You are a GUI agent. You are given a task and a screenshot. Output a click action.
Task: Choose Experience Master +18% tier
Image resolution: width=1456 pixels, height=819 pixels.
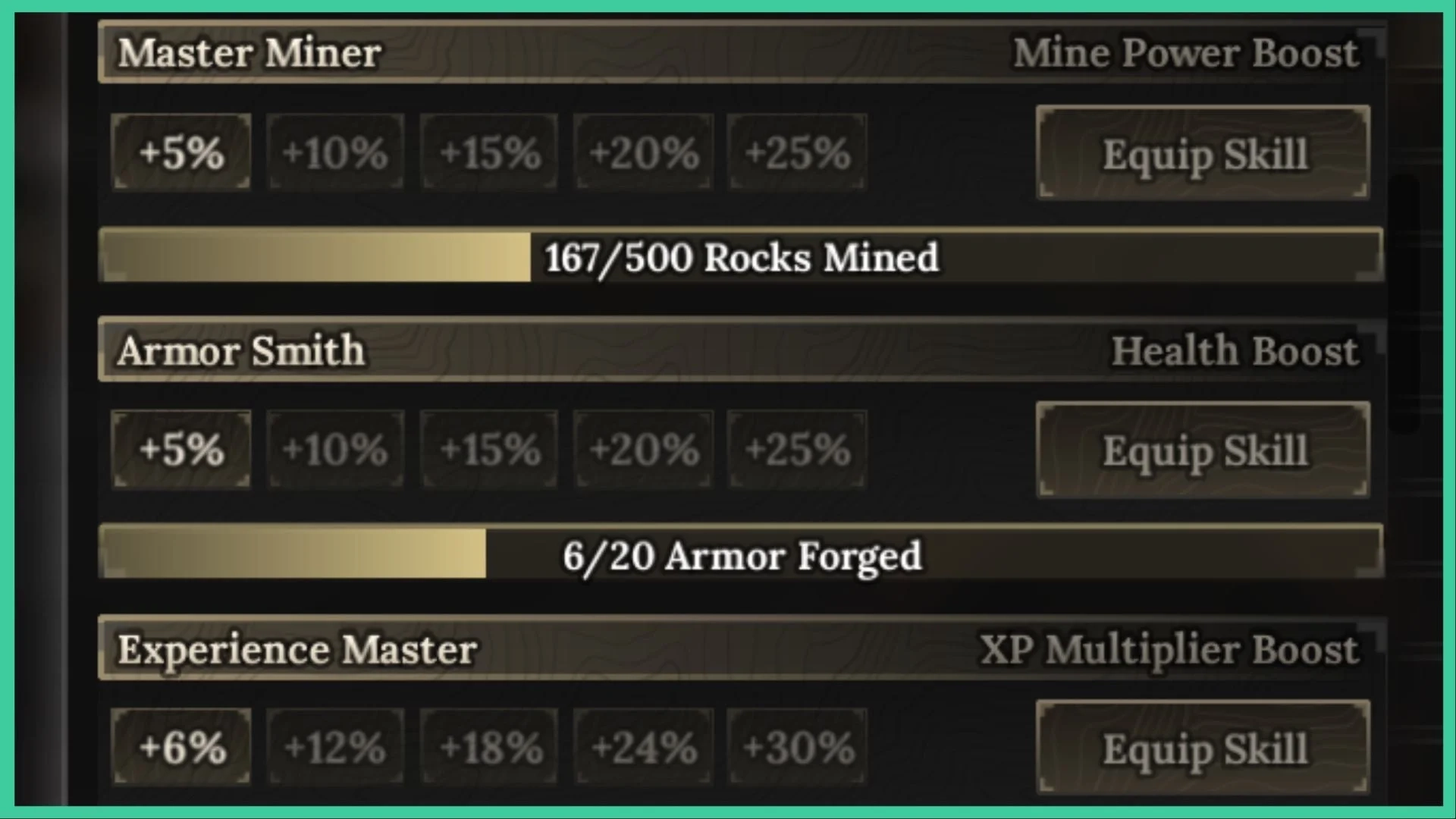[x=489, y=747]
